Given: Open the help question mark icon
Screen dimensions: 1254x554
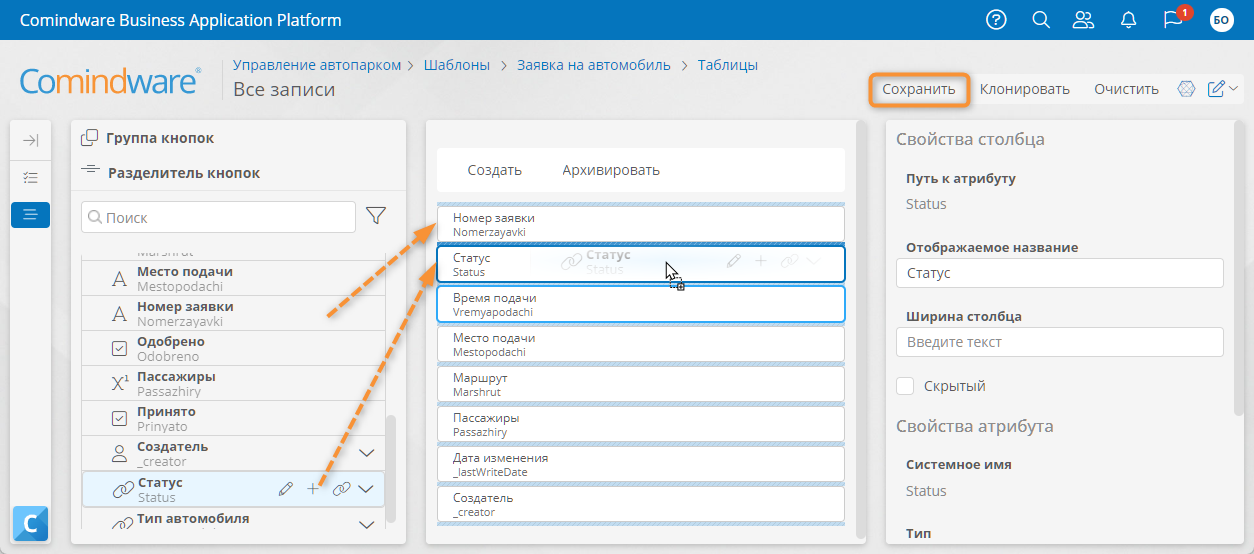Looking at the screenshot, I should 996,20.
